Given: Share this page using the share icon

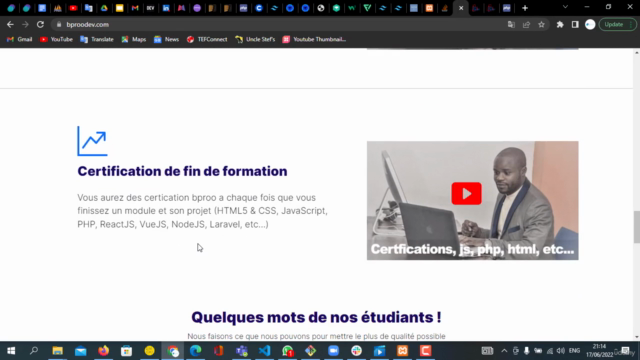Looking at the screenshot, I should [526, 24].
